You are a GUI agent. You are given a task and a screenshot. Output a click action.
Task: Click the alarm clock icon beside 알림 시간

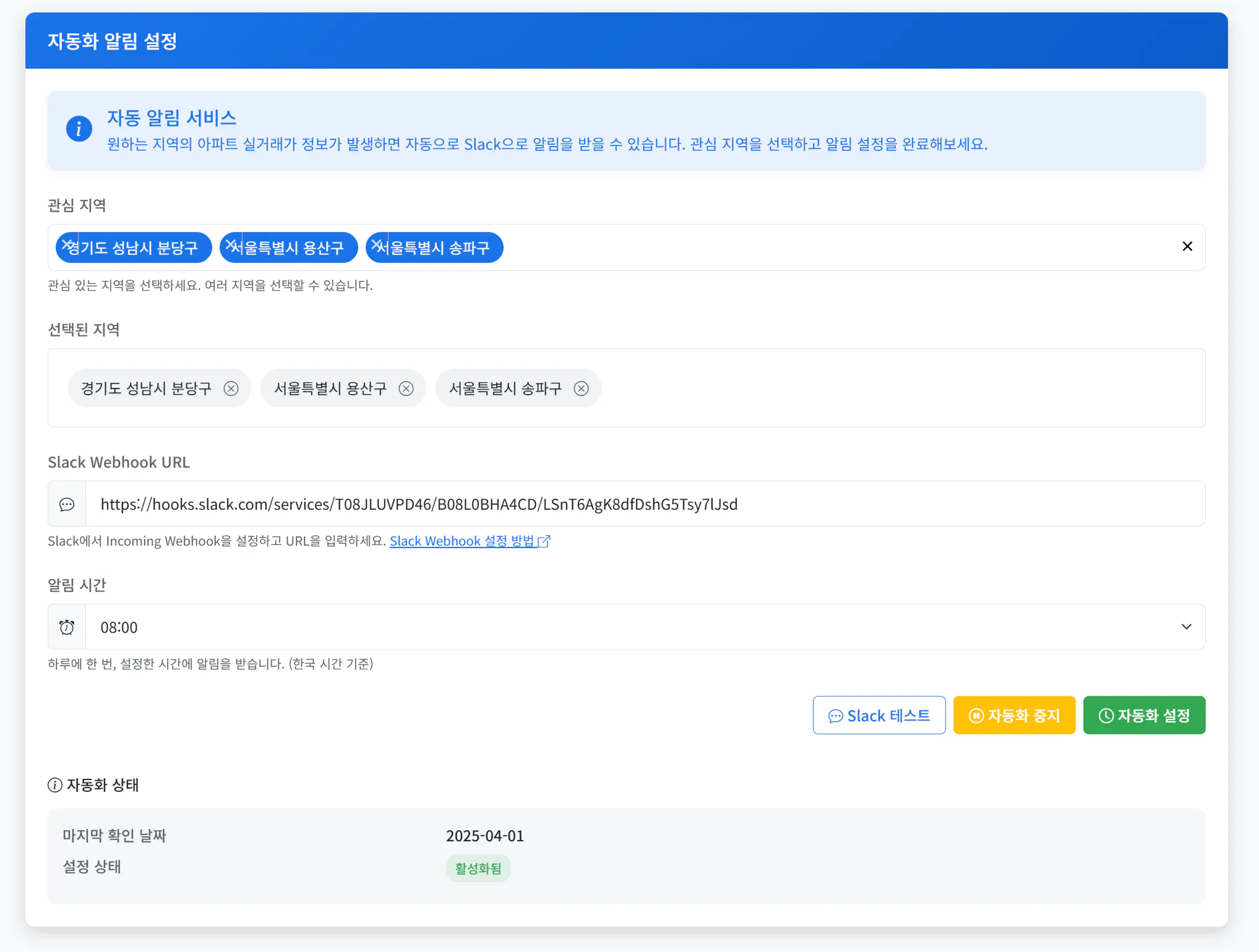tap(67, 627)
